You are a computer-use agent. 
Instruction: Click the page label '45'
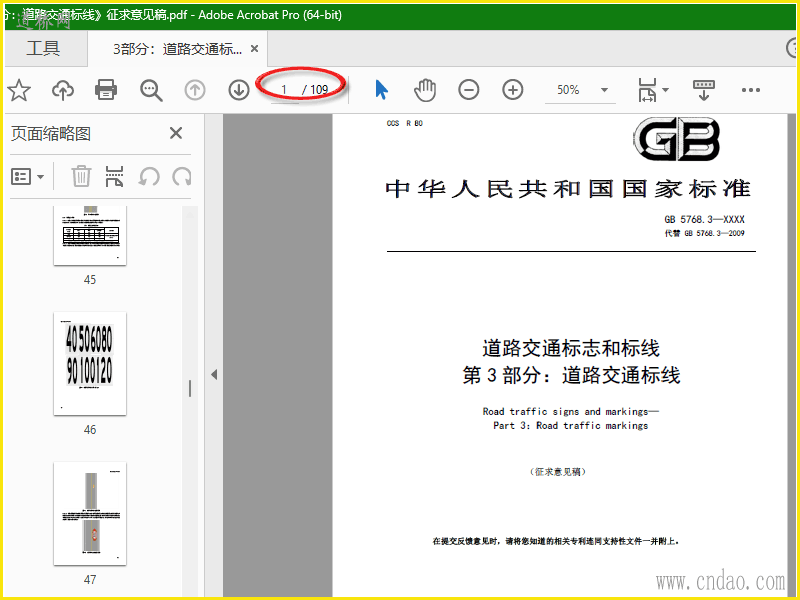90,280
